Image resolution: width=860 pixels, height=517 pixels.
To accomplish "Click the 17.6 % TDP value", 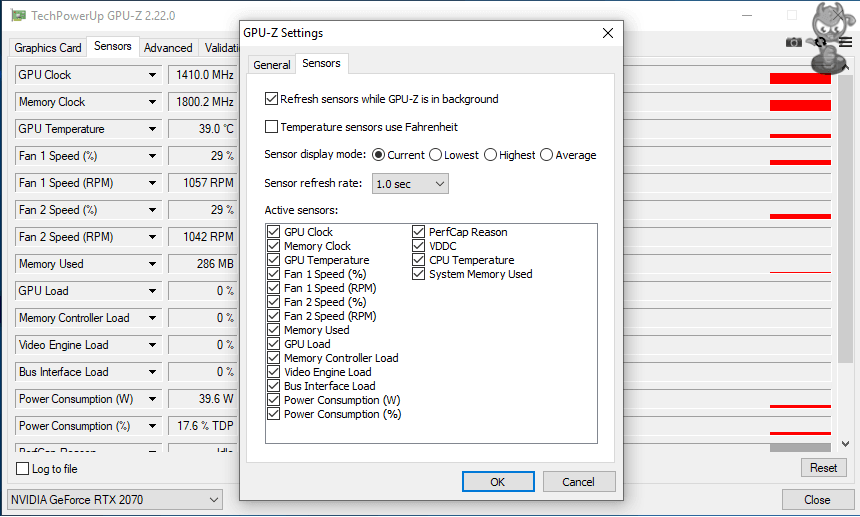I will click(x=205, y=425).
